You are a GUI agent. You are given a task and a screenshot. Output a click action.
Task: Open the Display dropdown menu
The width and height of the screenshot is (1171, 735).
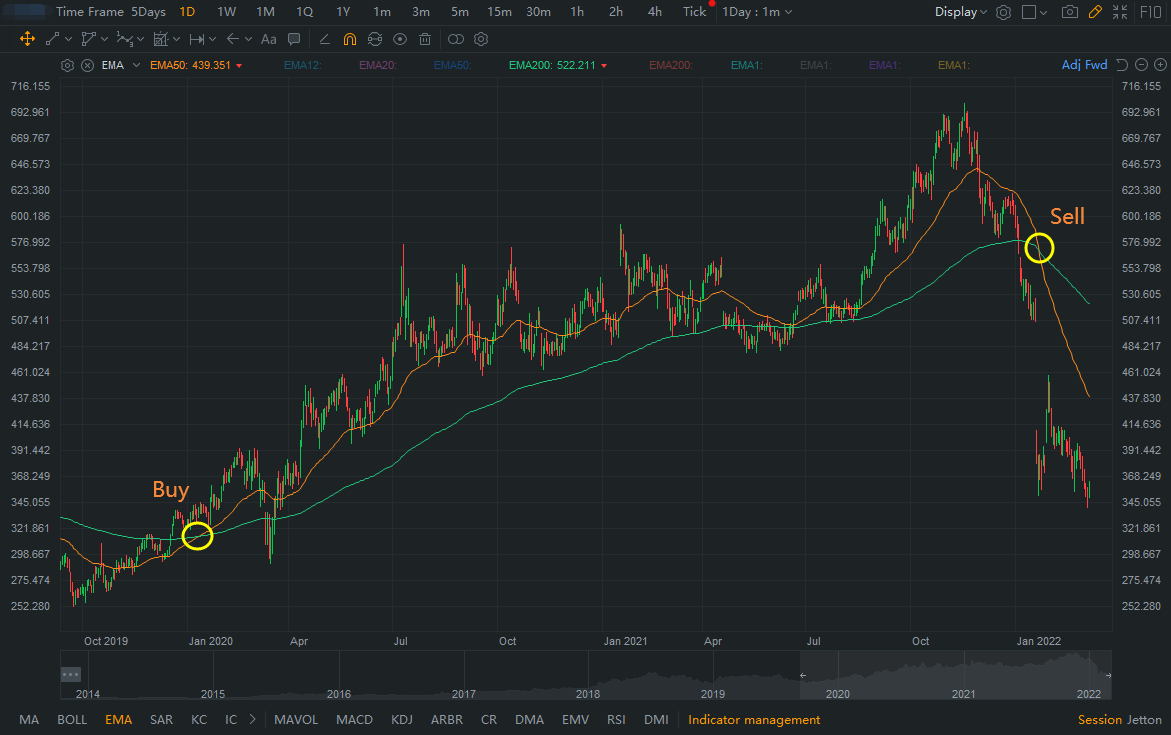click(959, 13)
